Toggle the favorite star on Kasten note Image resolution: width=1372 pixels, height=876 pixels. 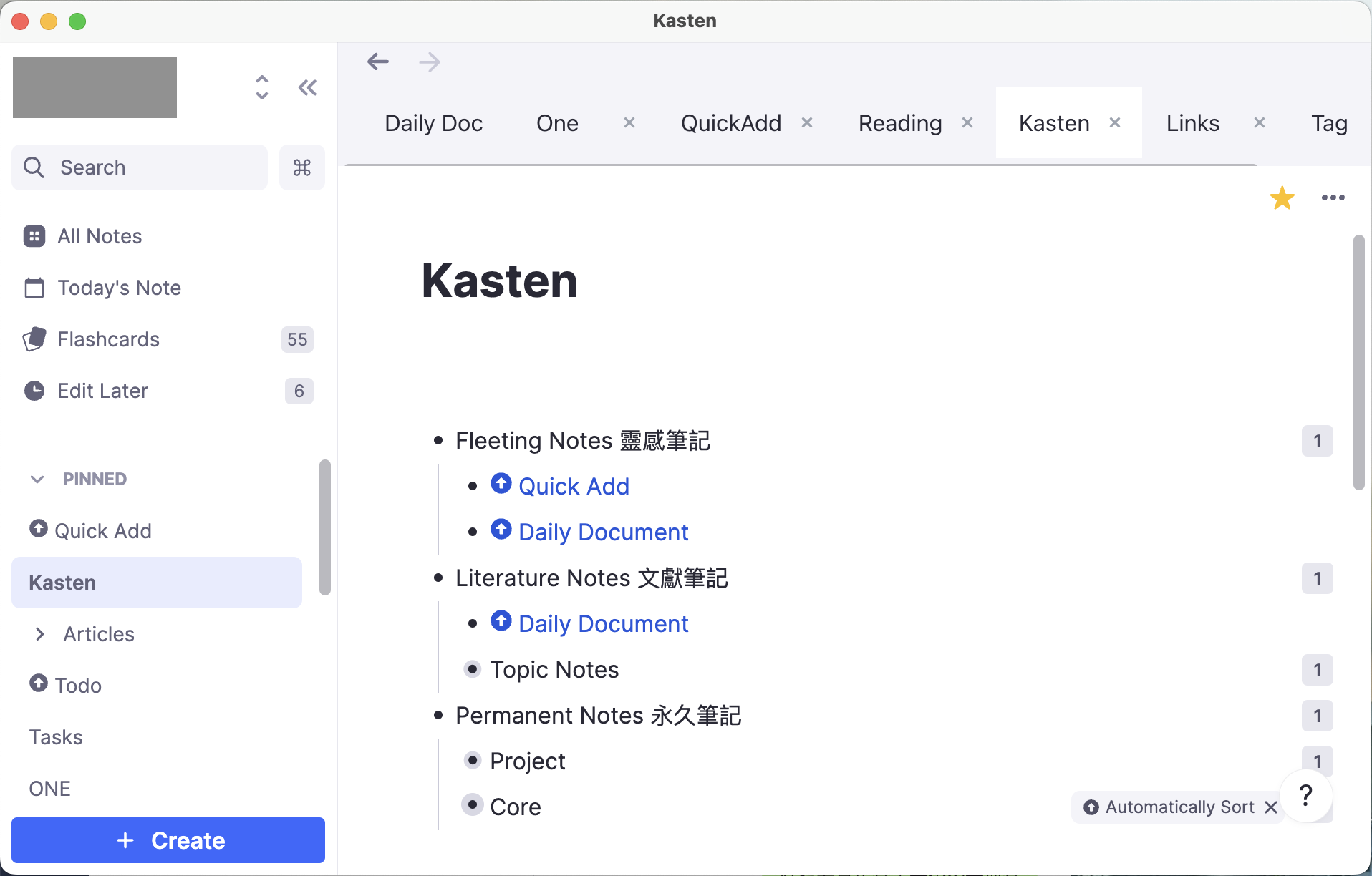1282,198
